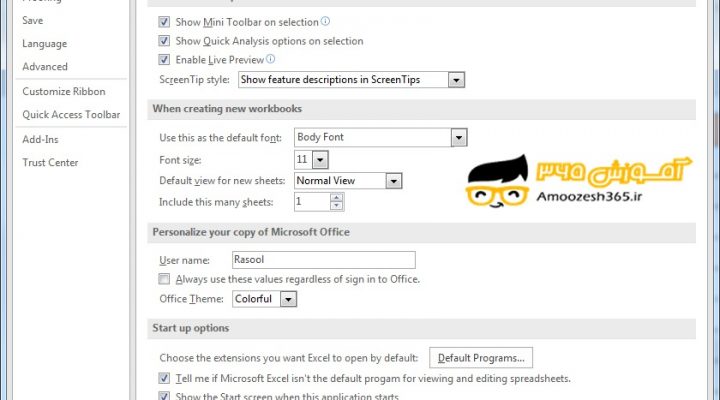720x400 pixels.
Task: Select the Advanced category
Action: (x=45, y=67)
